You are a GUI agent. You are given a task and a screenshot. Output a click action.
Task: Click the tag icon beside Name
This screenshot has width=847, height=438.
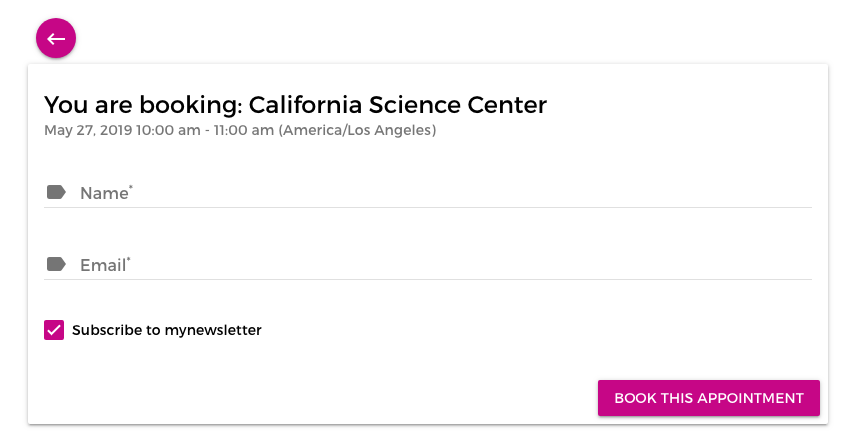(56, 192)
